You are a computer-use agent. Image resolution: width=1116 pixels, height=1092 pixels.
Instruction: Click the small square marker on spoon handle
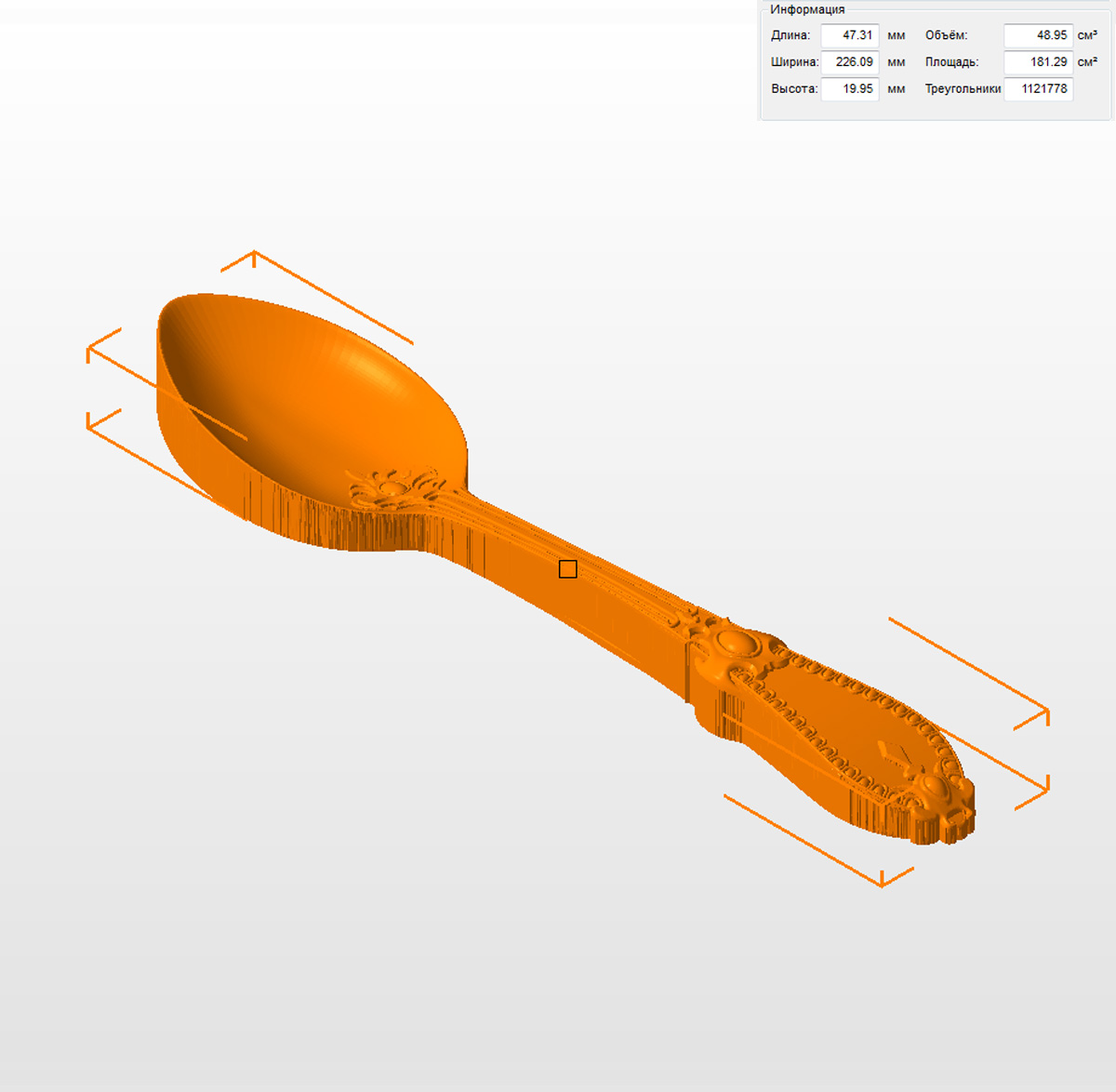tap(567, 569)
